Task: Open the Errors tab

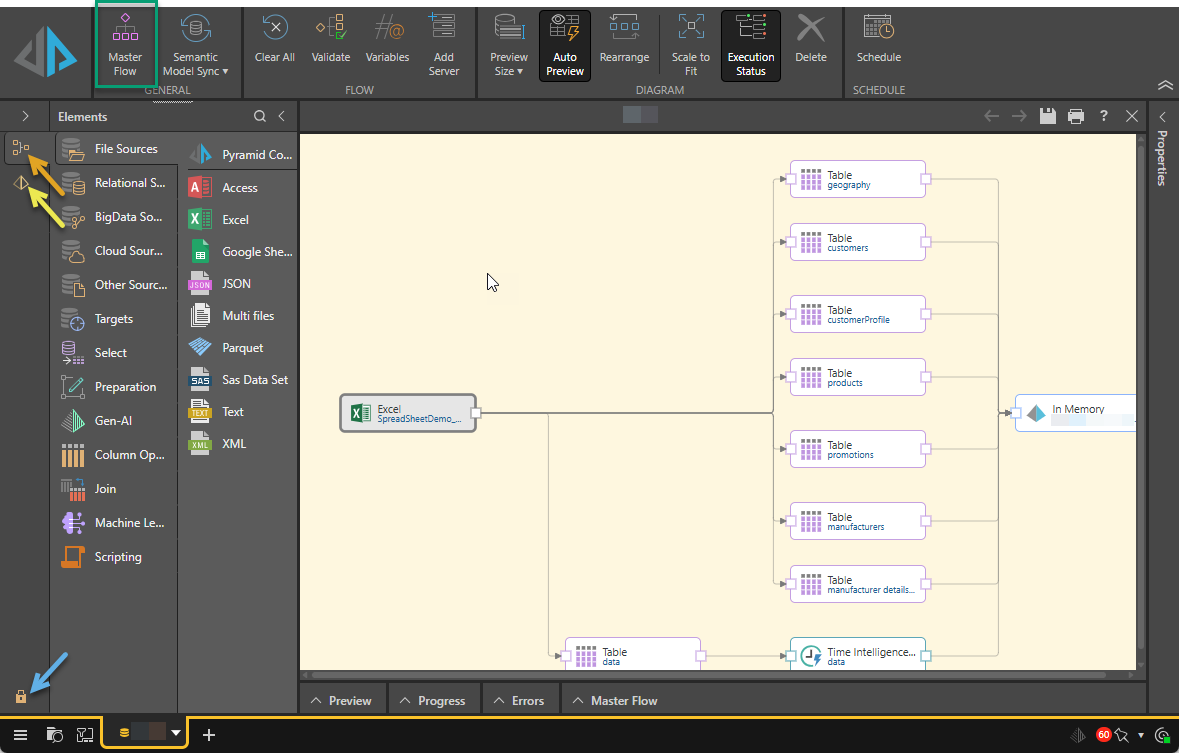Action: [x=518, y=700]
